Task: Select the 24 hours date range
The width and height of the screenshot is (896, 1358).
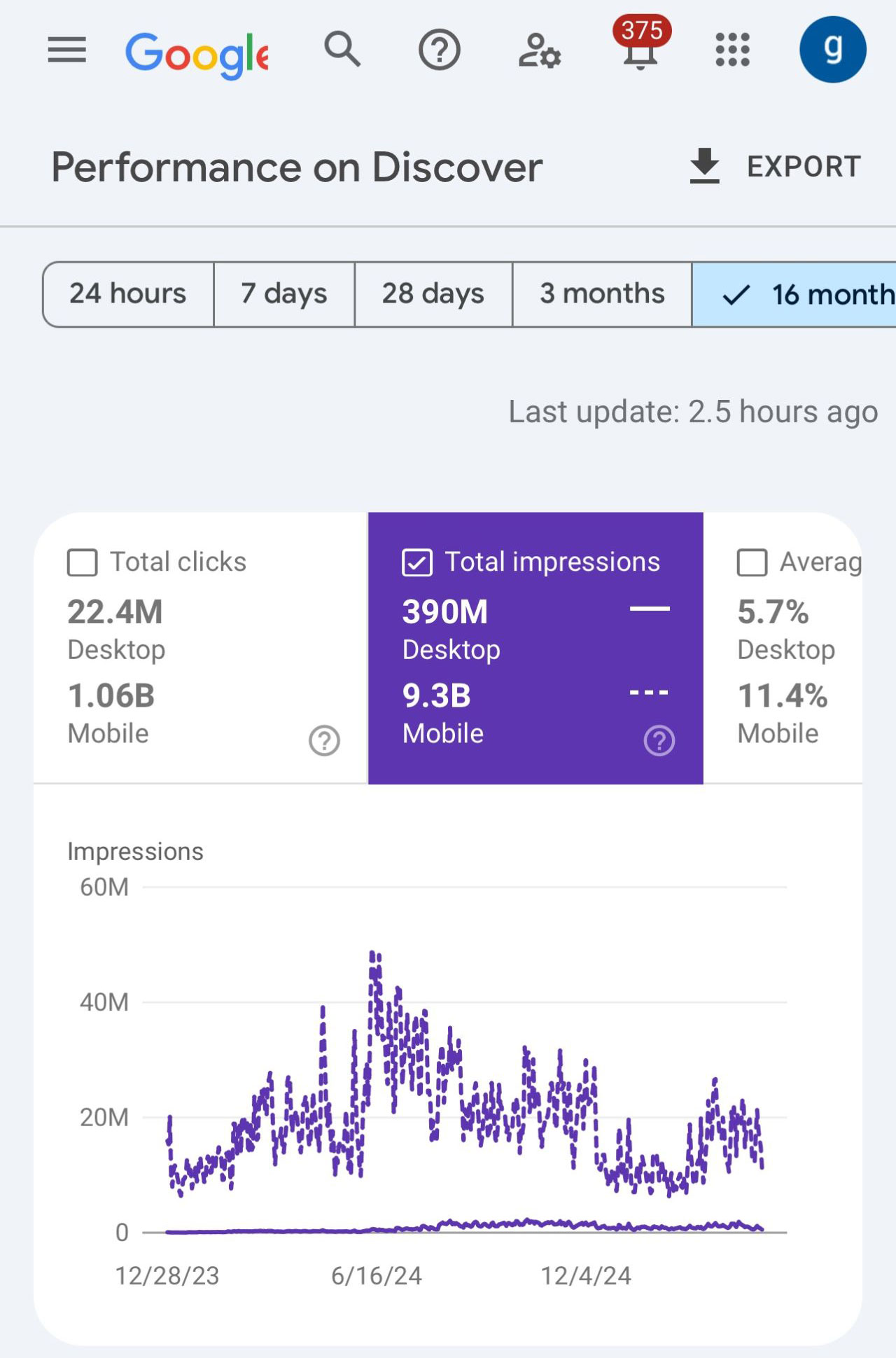Action: click(x=128, y=294)
